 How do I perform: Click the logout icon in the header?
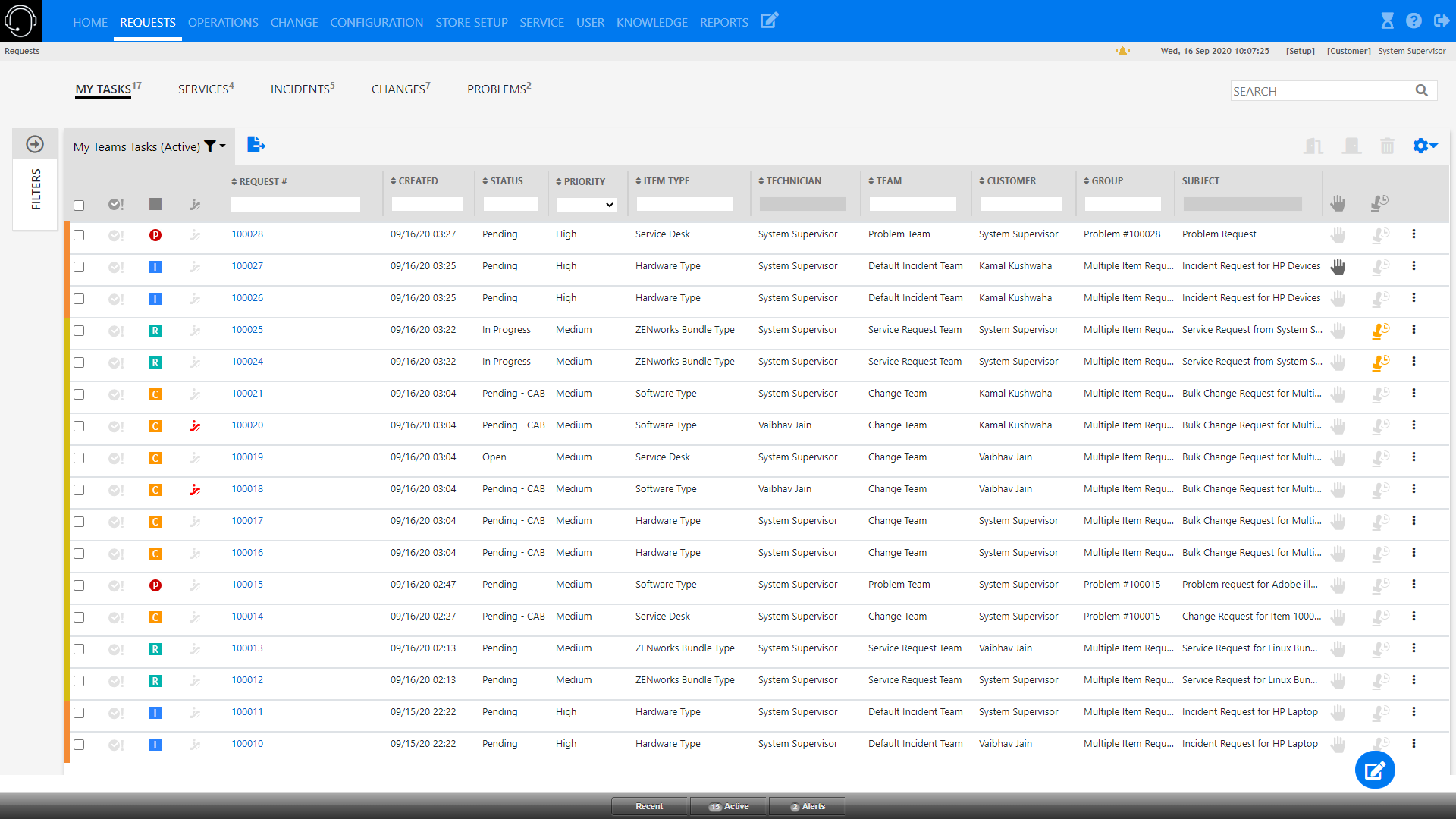pos(1441,21)
